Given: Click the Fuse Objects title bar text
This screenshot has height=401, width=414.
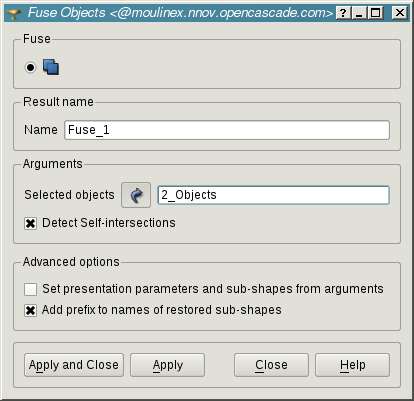Looking at the screenshot, I should point(180,13).
